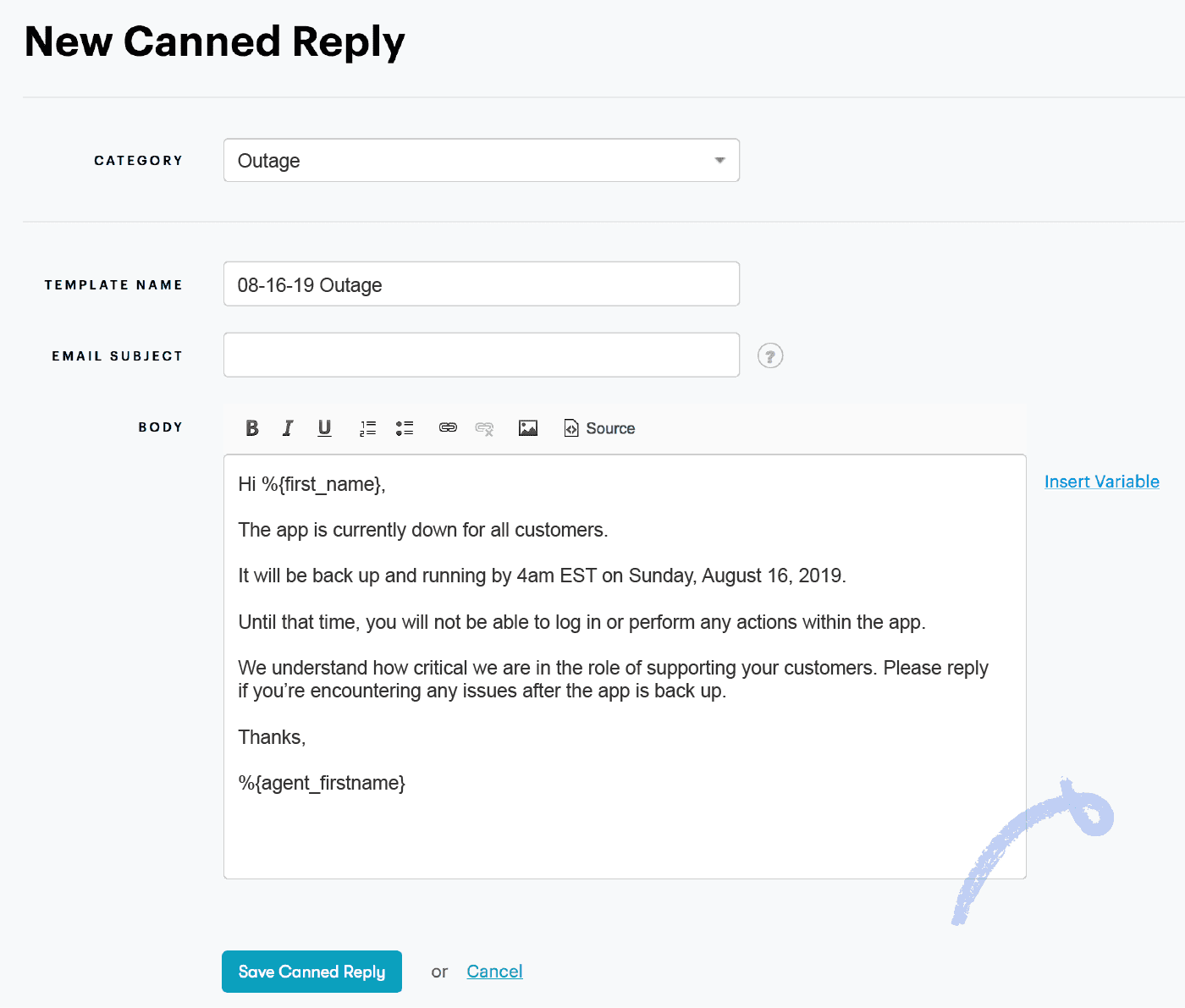Insert an image into the reply body
The height and width of the screenshot is (1008, 1185).
[x=527, y=428]
